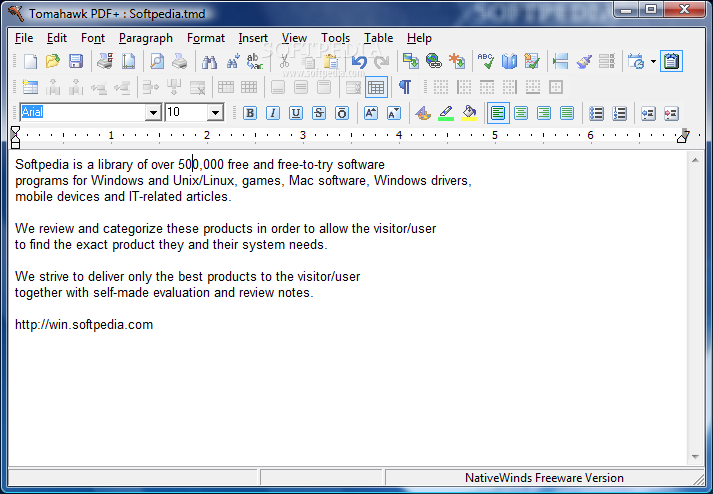Image resolution: width=713 pixels, height=494 pixels.
Task: Insert hyperlink globe icon
Action: 434,61
